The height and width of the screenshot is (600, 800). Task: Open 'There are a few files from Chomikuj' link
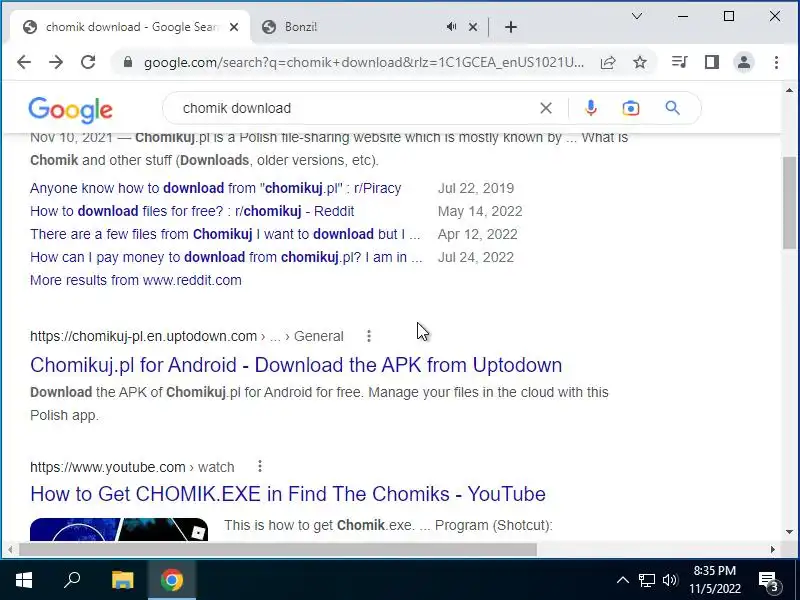(x=225, y=234)
